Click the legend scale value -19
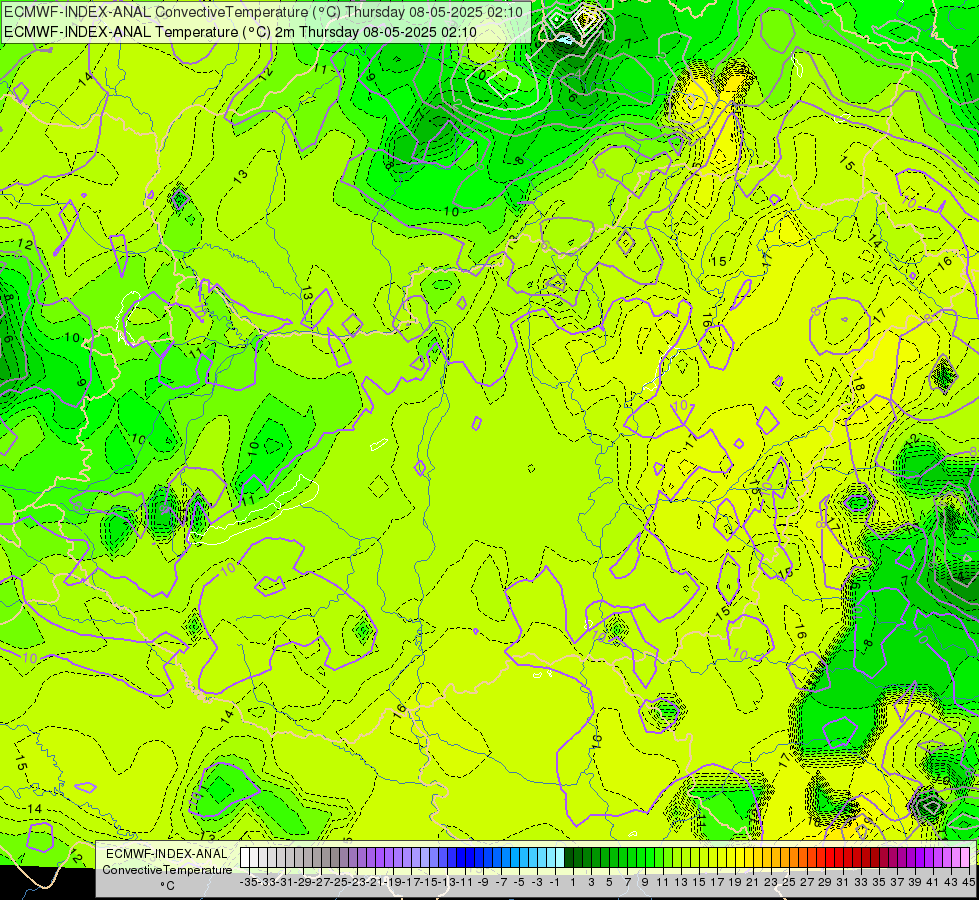 394,883
